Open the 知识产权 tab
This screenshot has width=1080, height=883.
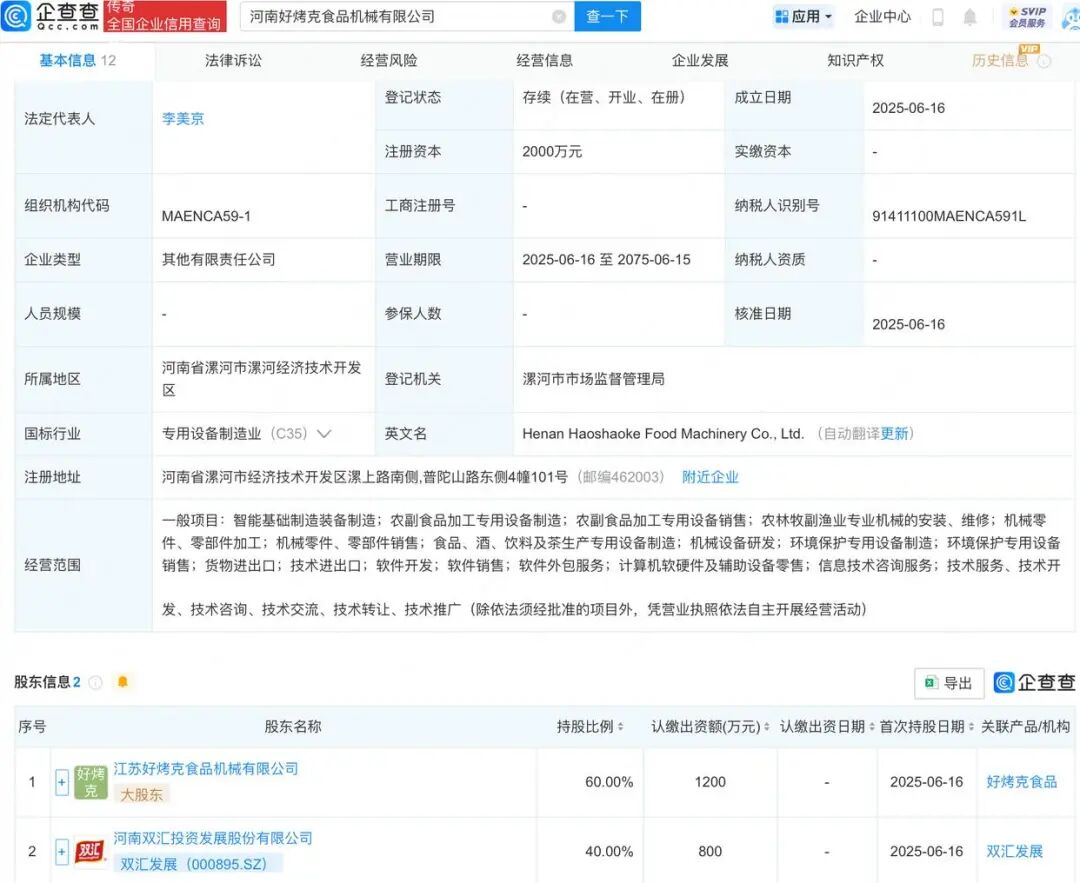pyautogui.click(x=853, y=60)
